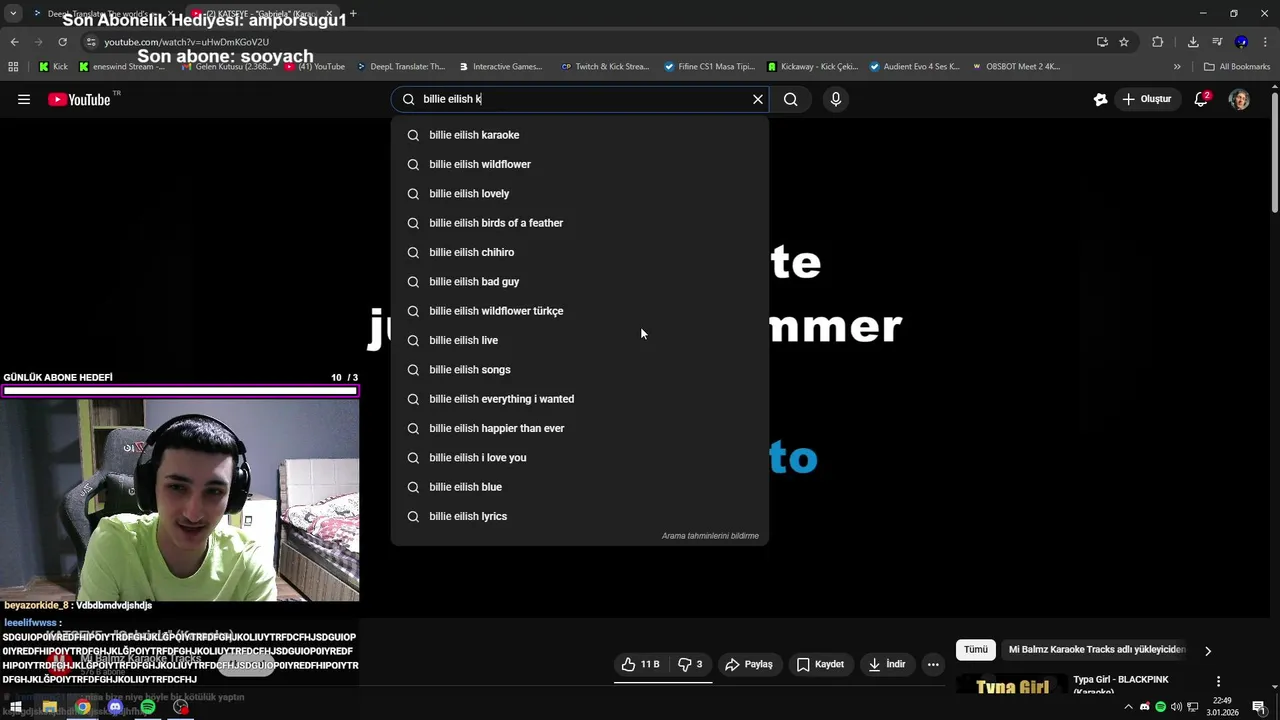Download the video with İndir

pos(887,664)
